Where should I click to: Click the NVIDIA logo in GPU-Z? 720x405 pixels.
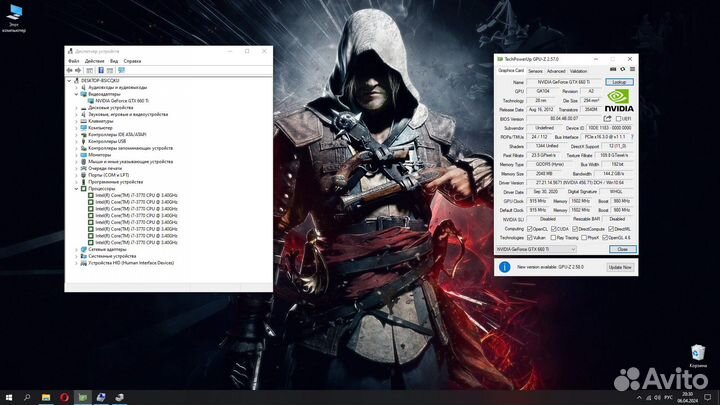coord(619,101)
